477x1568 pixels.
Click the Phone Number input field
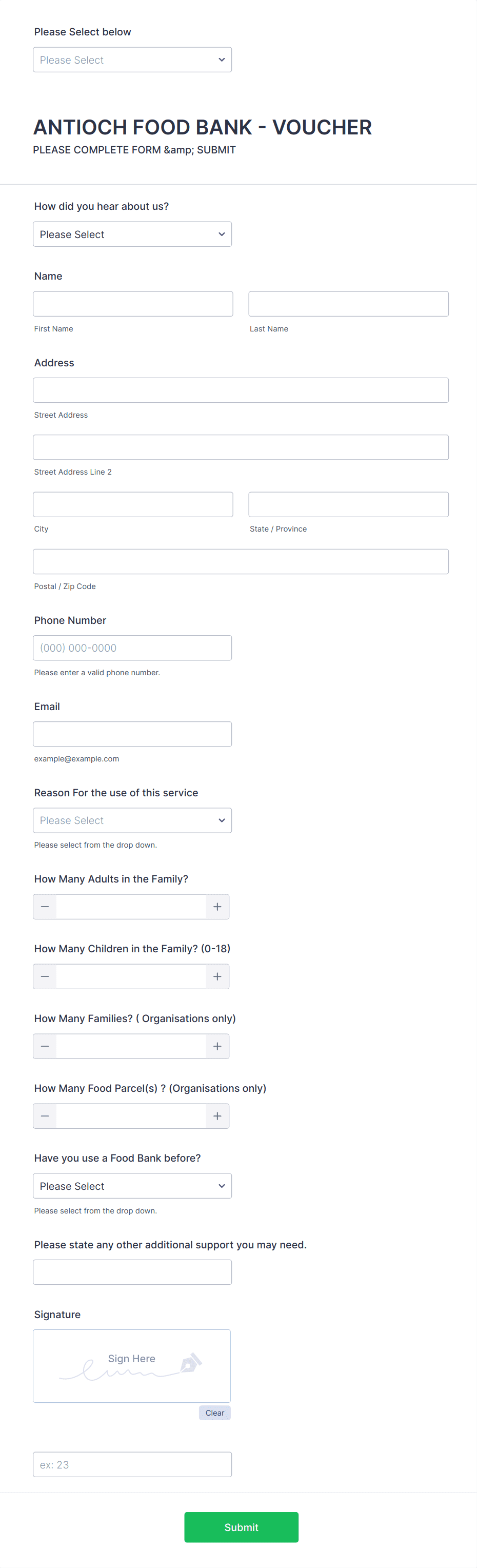point(132,648)
